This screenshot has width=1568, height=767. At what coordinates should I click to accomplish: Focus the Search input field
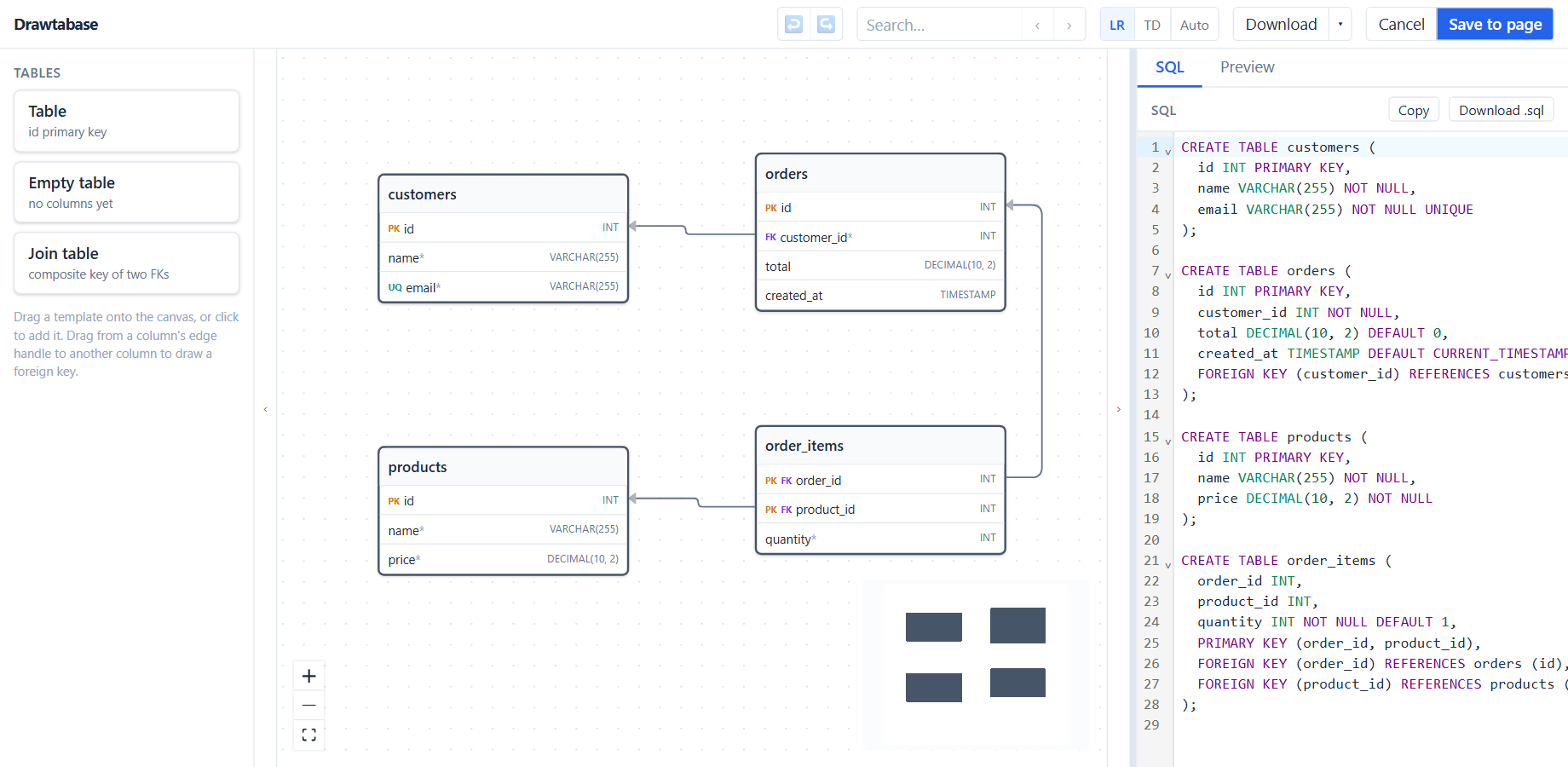pyautogui.click(x=939, y=26)
